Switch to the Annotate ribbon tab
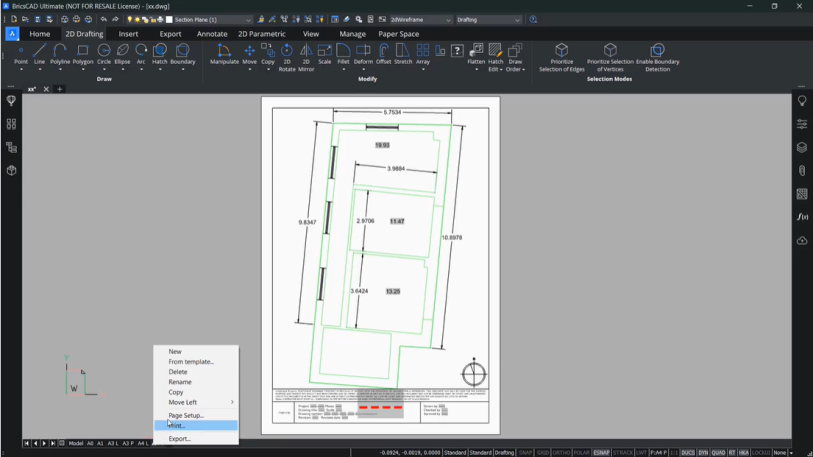Image resolution: width=813 pixels, height=457 pixels. (x=212, y=34)
